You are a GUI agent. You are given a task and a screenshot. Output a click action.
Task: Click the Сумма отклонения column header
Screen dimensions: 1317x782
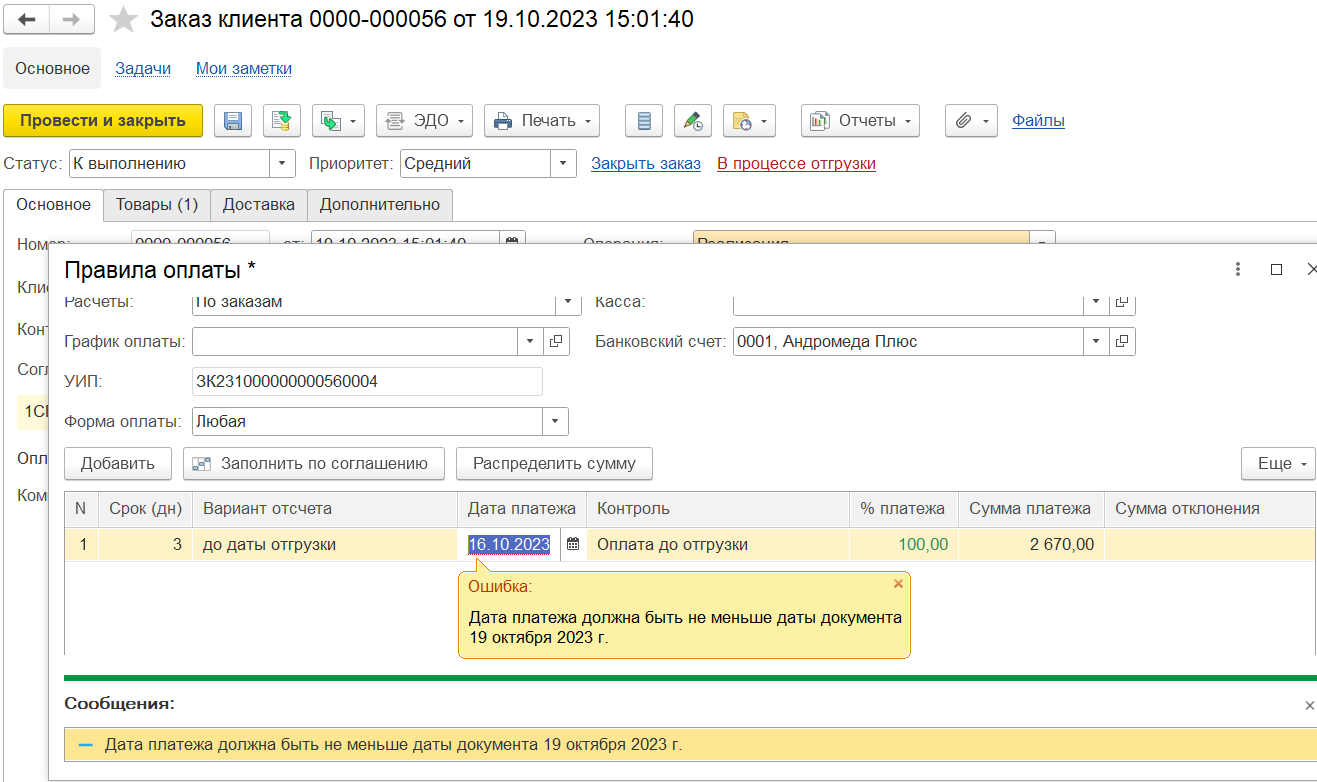(x=1210, y=509)
